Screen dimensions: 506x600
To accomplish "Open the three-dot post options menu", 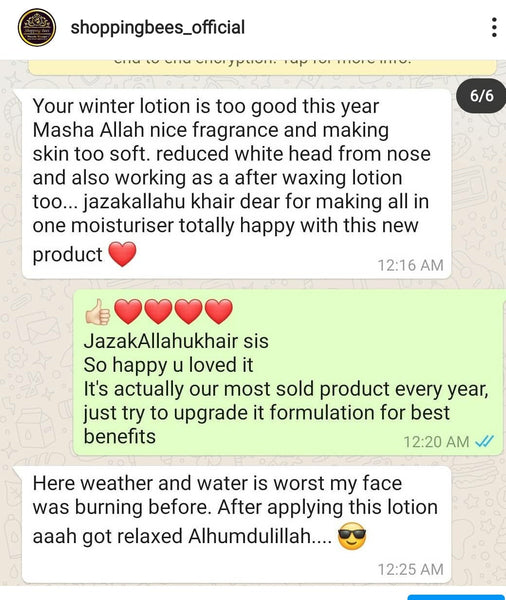I will pos(494,27).
